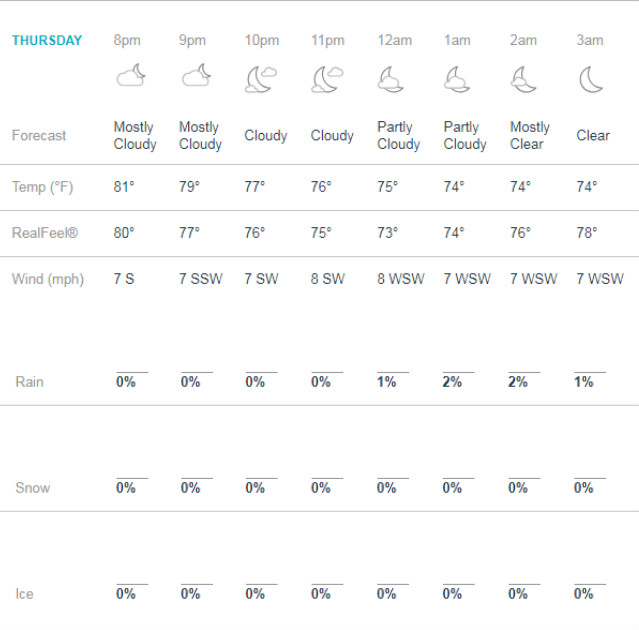
Task: Click the RealFeel® row label
Action: [45, 233]
